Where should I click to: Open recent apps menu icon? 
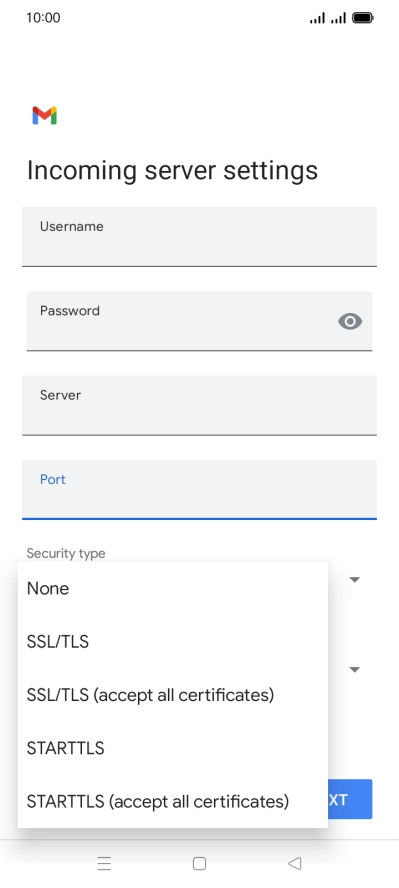(104, 863)
